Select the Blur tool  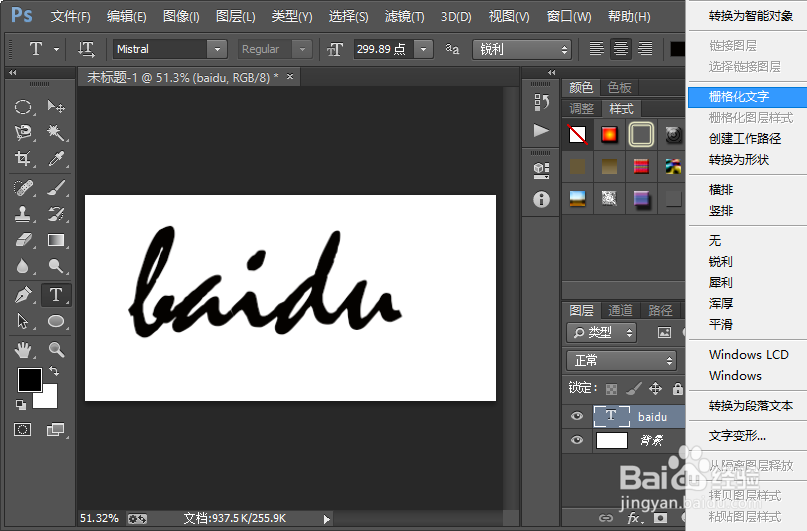[x=23, y=266]
